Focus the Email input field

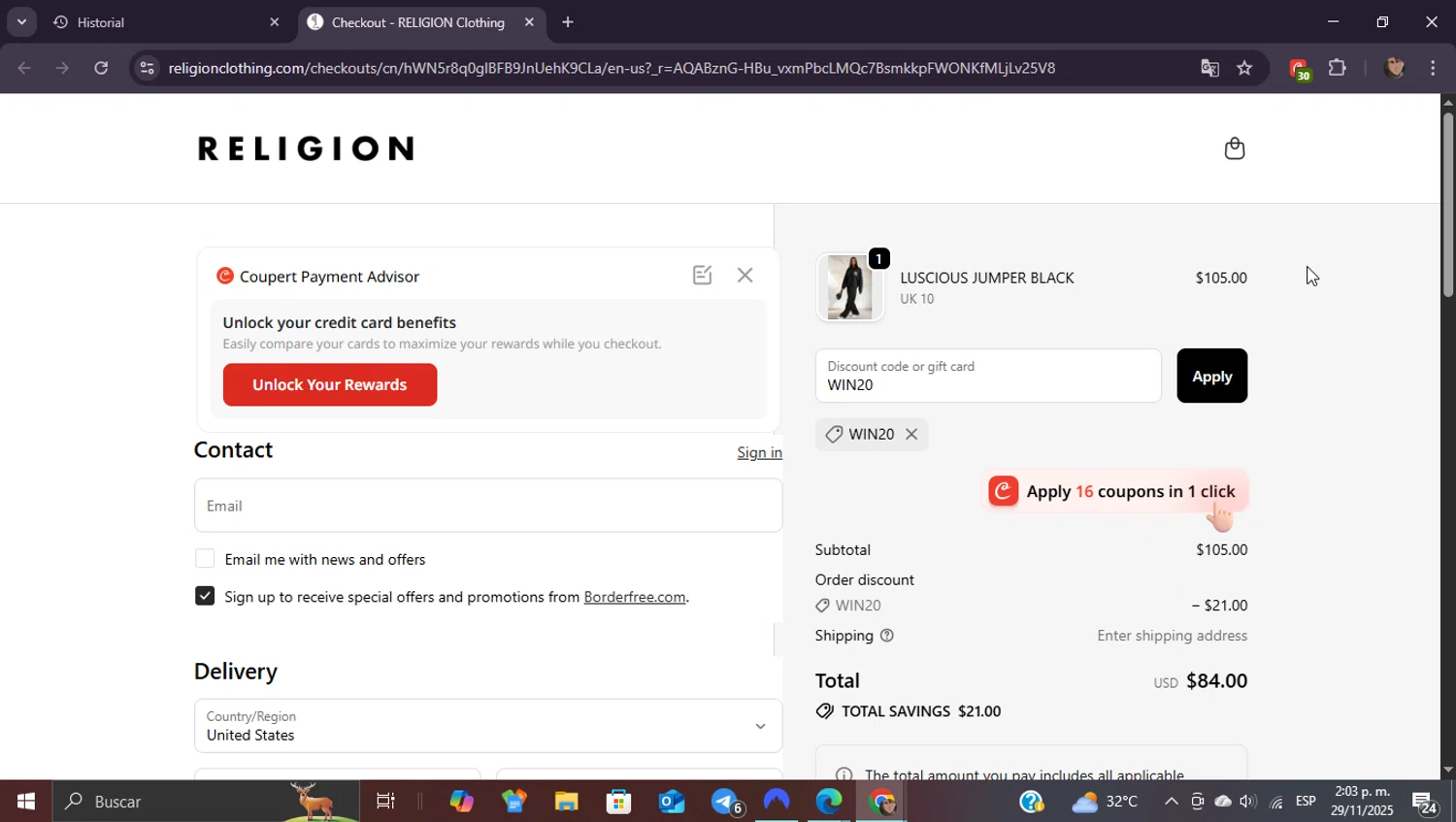pyautogui.click(x=488, y=506)
